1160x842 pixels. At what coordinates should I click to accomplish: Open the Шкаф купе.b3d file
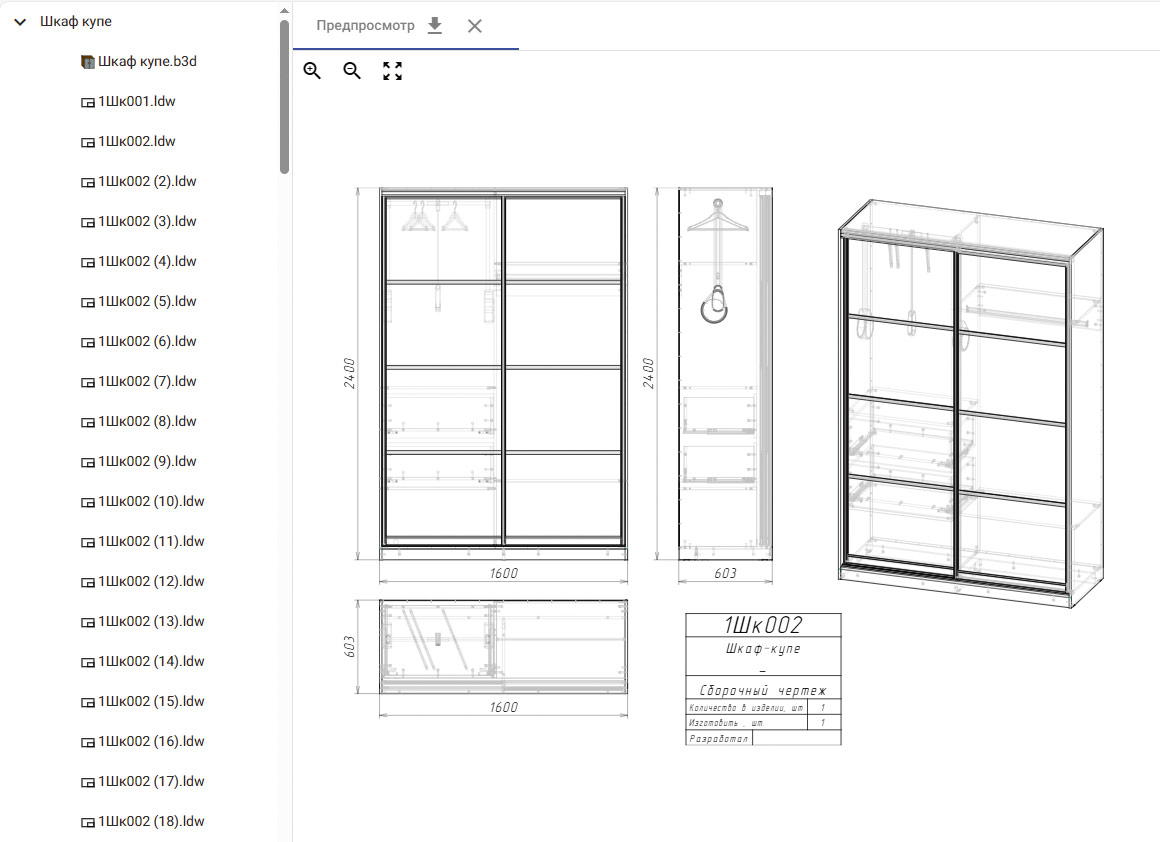coord(147,61)
